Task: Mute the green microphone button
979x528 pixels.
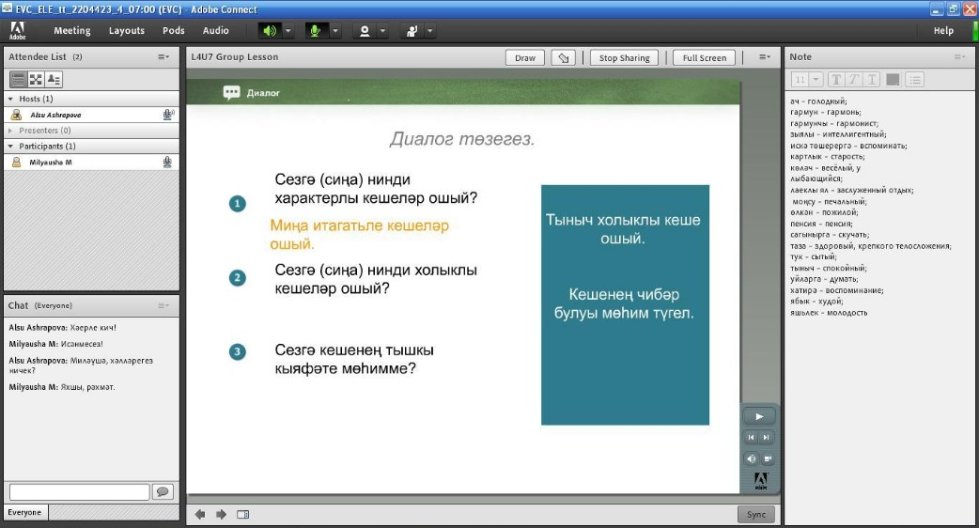Action: coord(316,31)
